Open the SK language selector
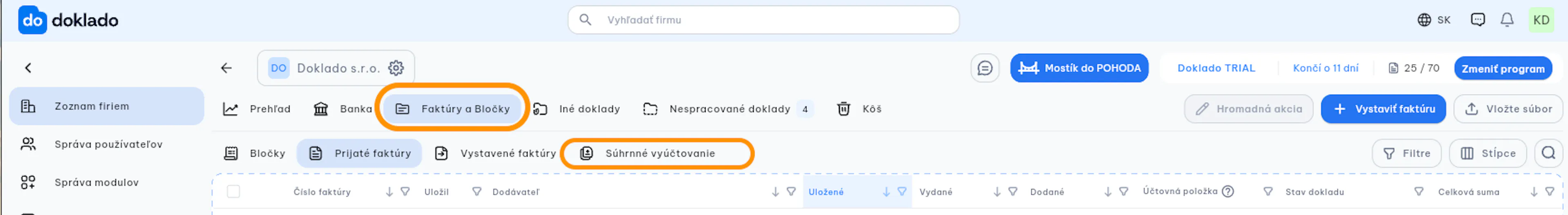Viewport: 1568px width, 215px height. coord(1434,20)
